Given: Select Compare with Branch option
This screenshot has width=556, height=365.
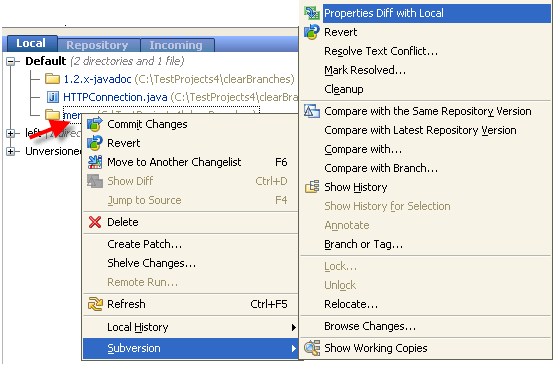Looking at the screenshot, I should (x=381, y=168).
